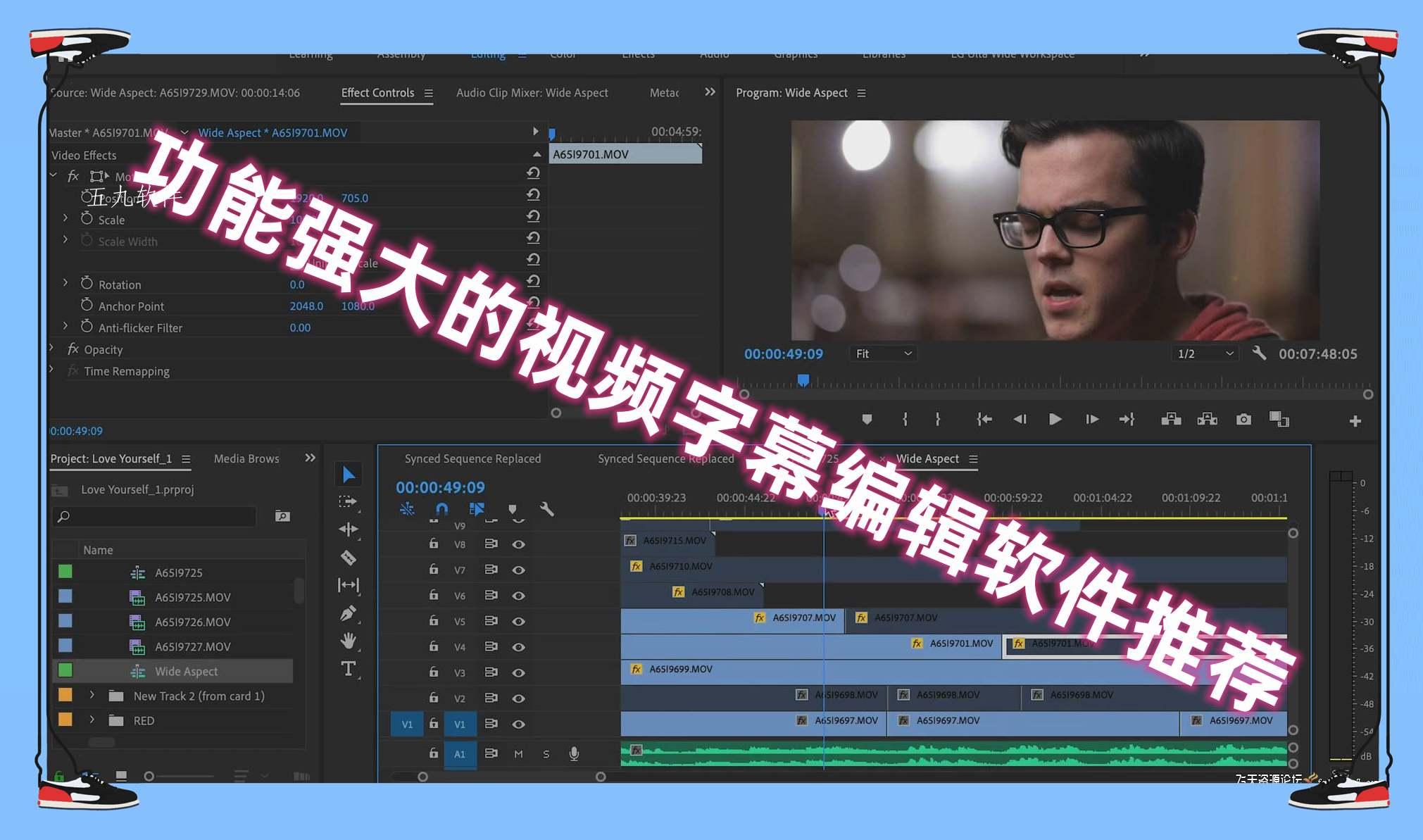The image size is (1423, 840).
Task: Open the Wide Aspect sequence tab
Action: pyautogui.click(x=928, y=458)
